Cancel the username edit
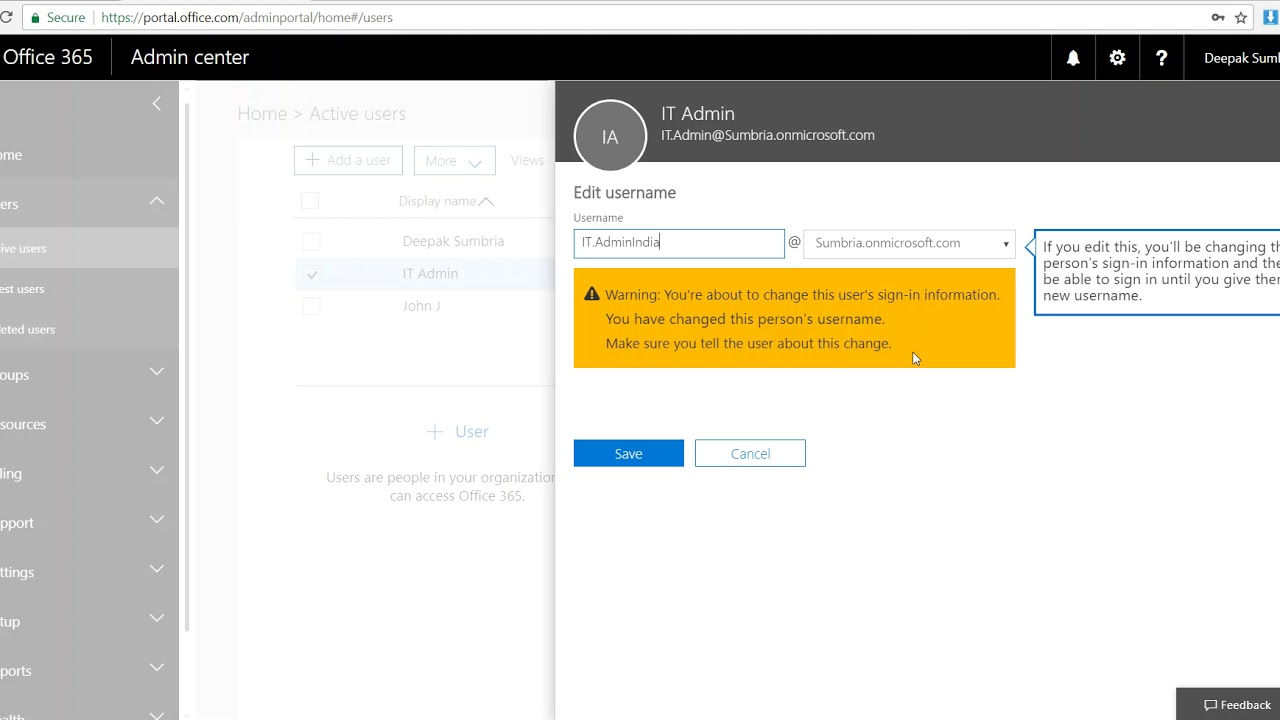The width and height of the screenshot is (1280, 720). click(x=750, y=453)
